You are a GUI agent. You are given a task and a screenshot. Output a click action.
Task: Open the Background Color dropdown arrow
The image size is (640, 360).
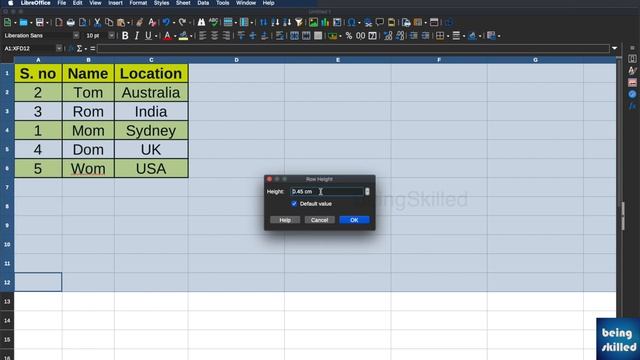pos(191,36)
